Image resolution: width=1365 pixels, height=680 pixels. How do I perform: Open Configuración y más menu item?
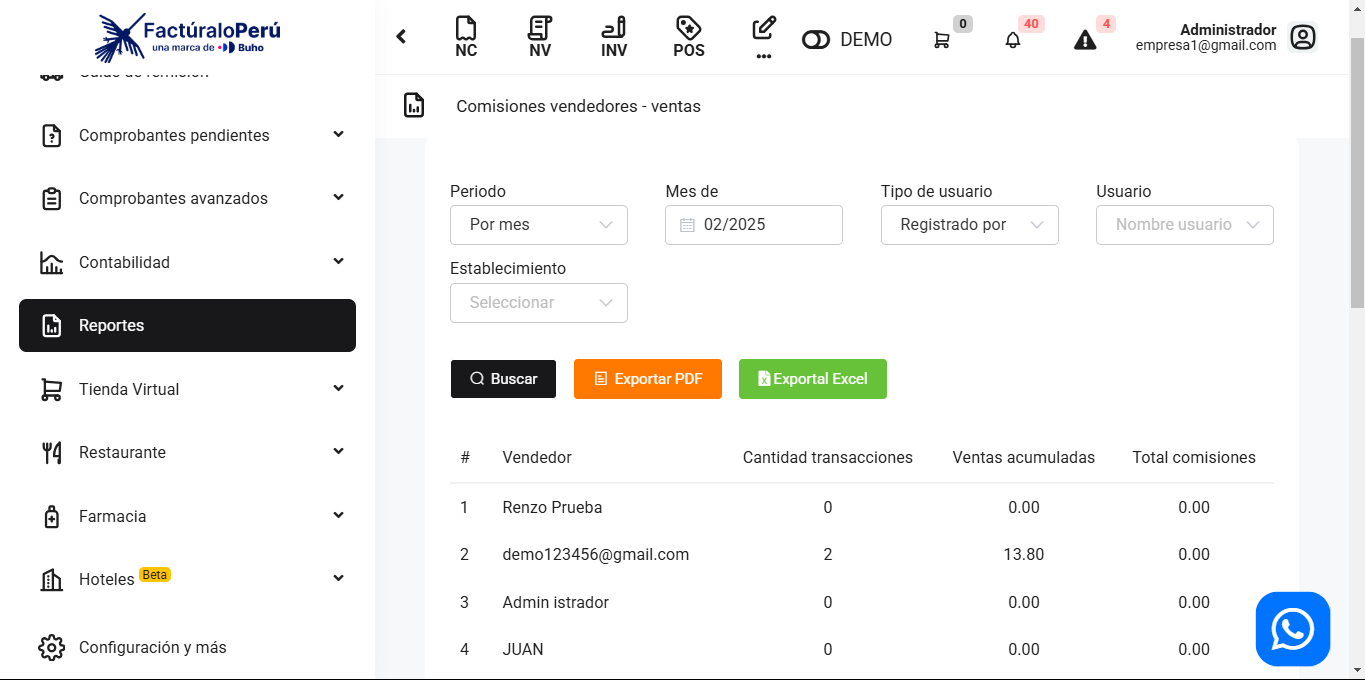[x=152, y=647]
